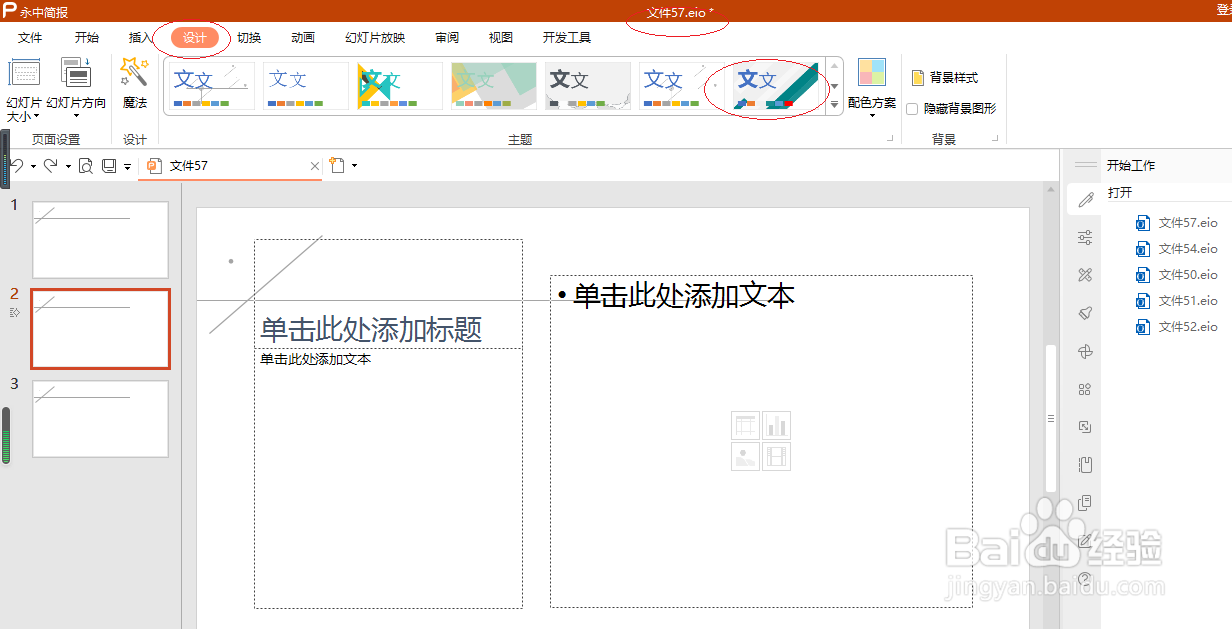
Task: Open the File (文件) menu
Action: (30, 37)
